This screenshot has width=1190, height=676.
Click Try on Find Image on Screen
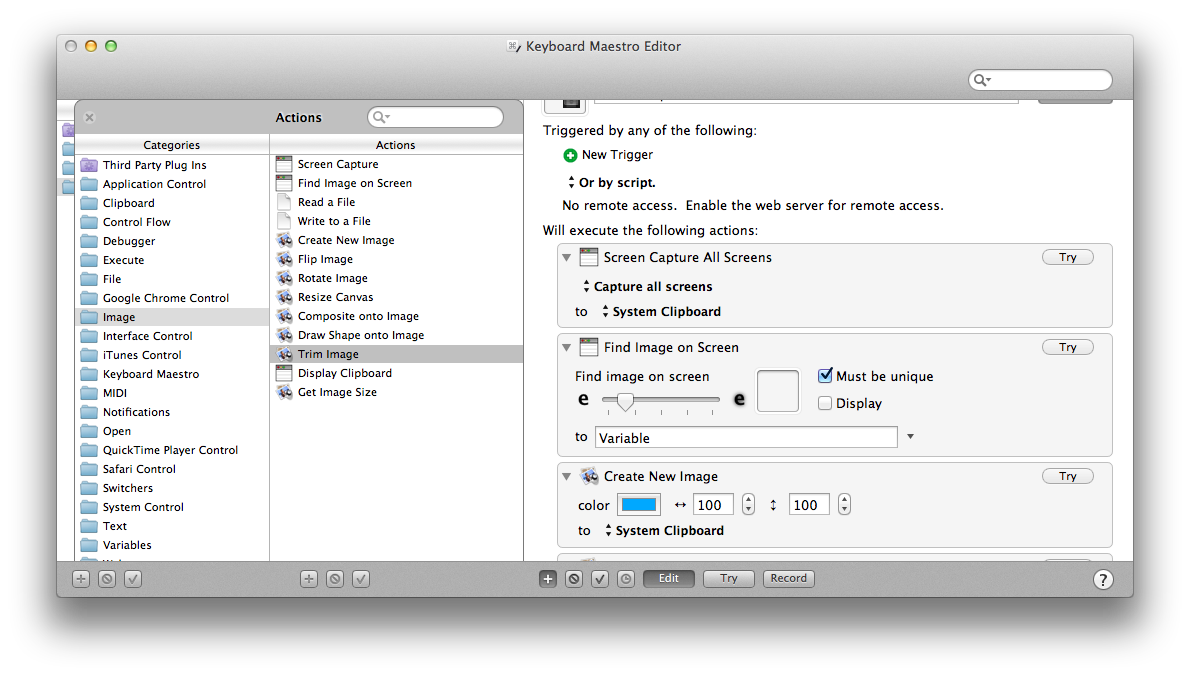[1067, 347]
